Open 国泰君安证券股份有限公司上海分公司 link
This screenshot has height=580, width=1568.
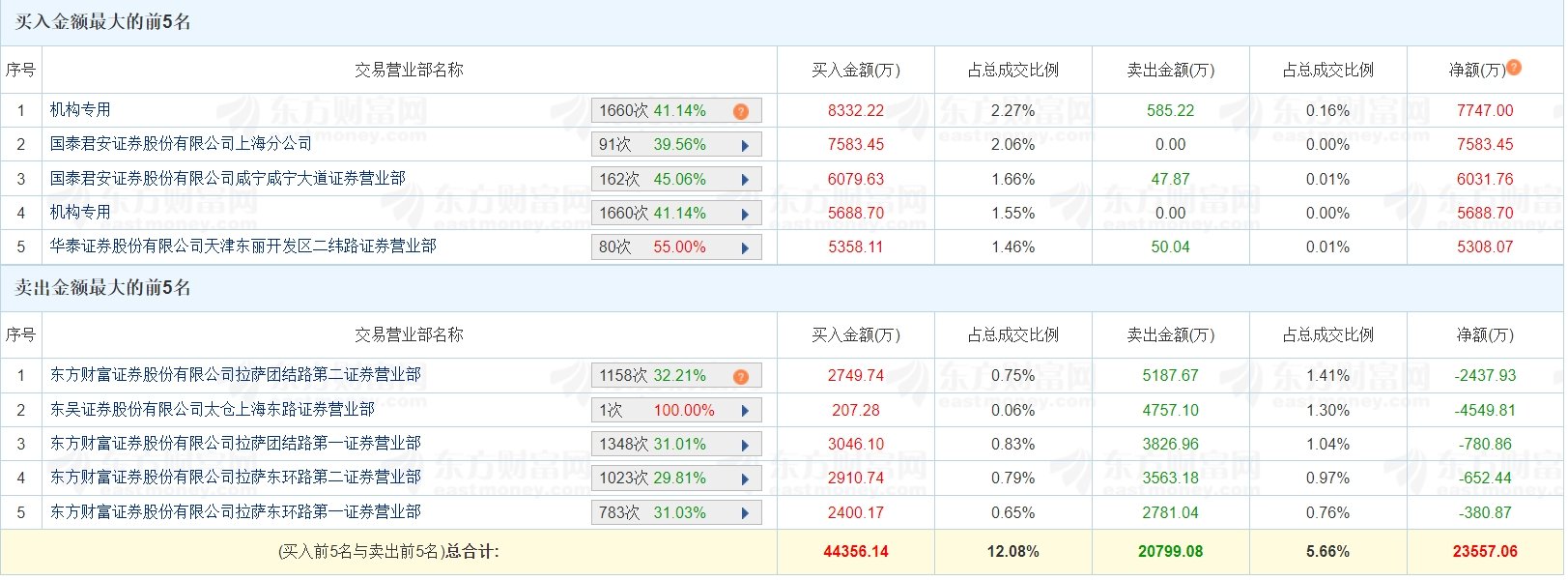(x=181, y=144)
